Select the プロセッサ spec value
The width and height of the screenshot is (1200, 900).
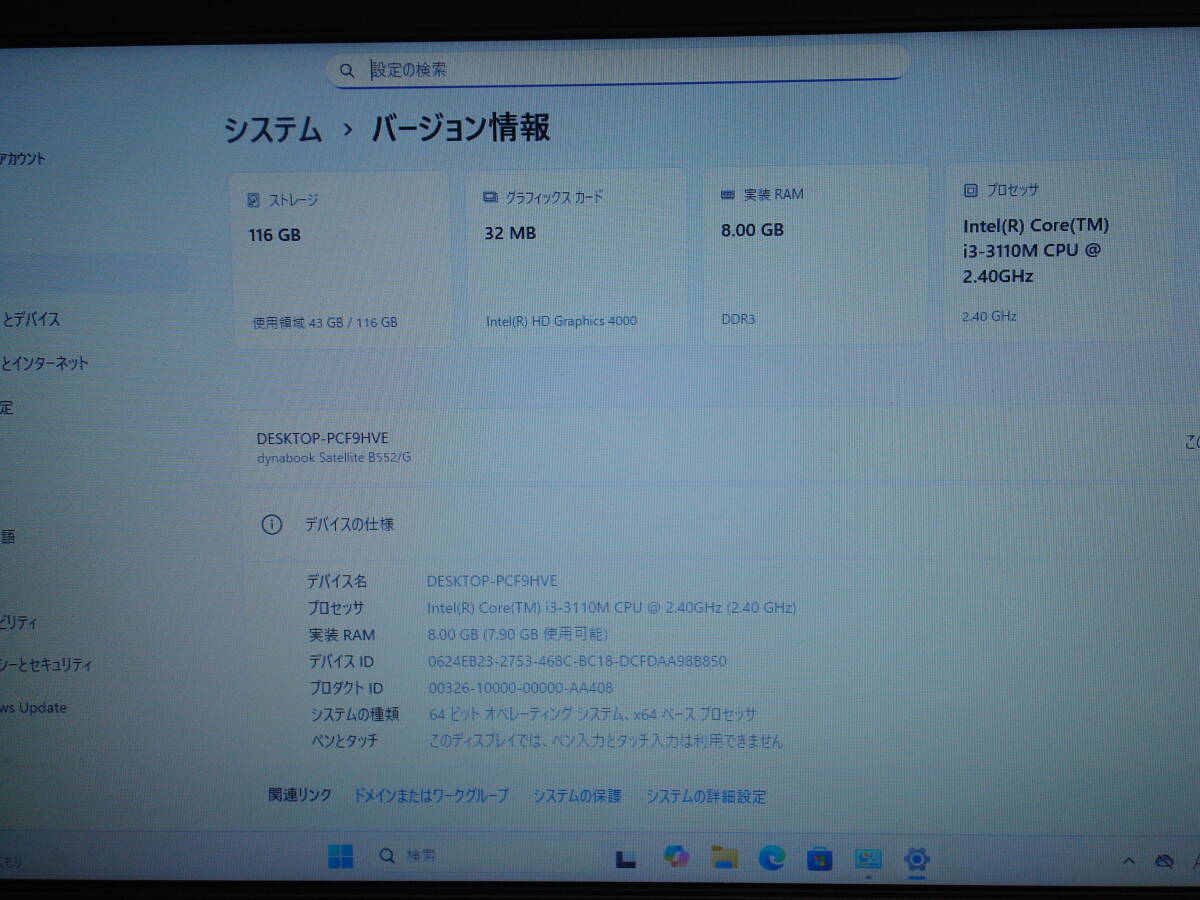[x=611, y=607]
